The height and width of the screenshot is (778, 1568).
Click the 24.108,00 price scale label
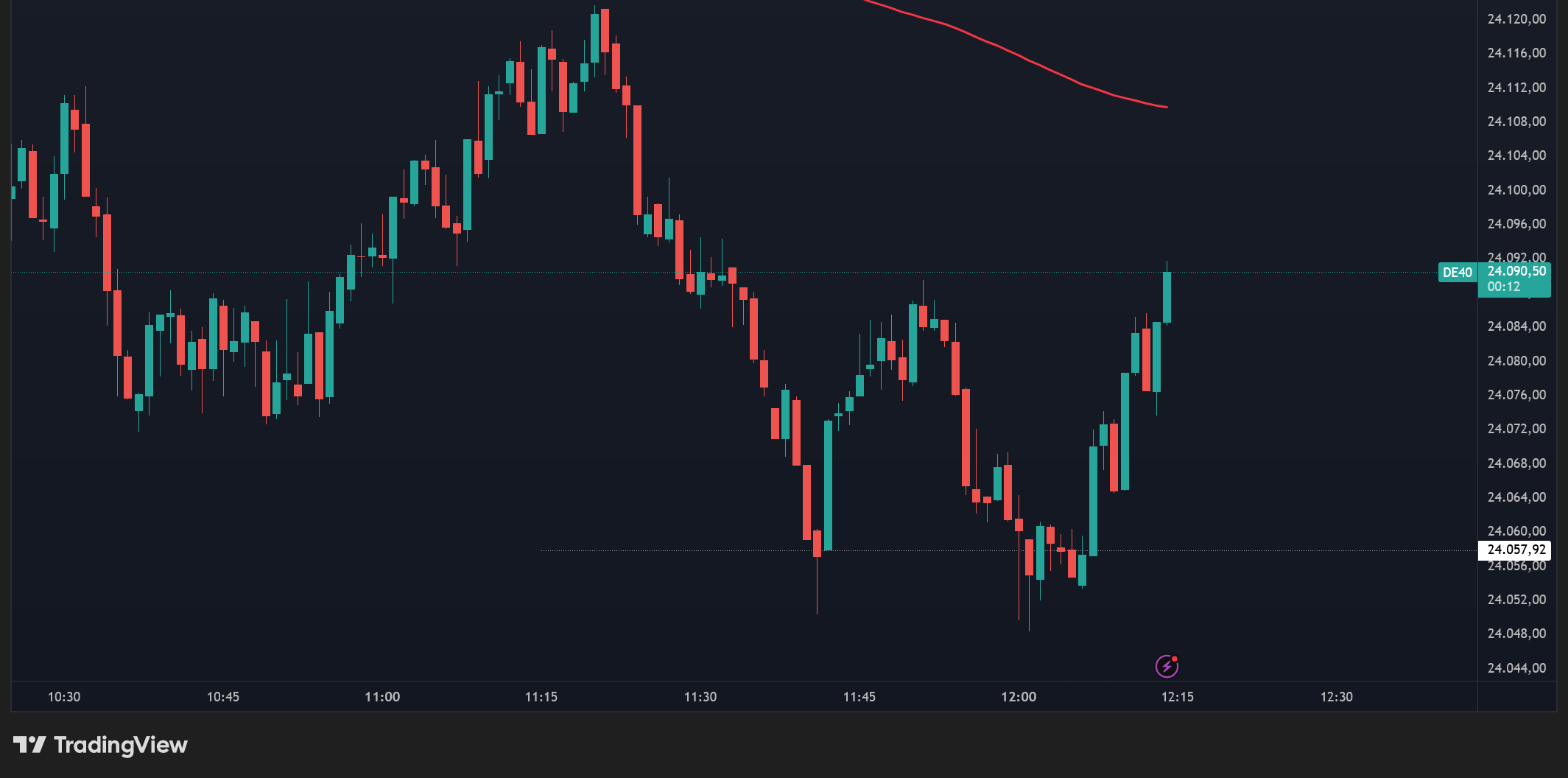[x=1516, y=122]
